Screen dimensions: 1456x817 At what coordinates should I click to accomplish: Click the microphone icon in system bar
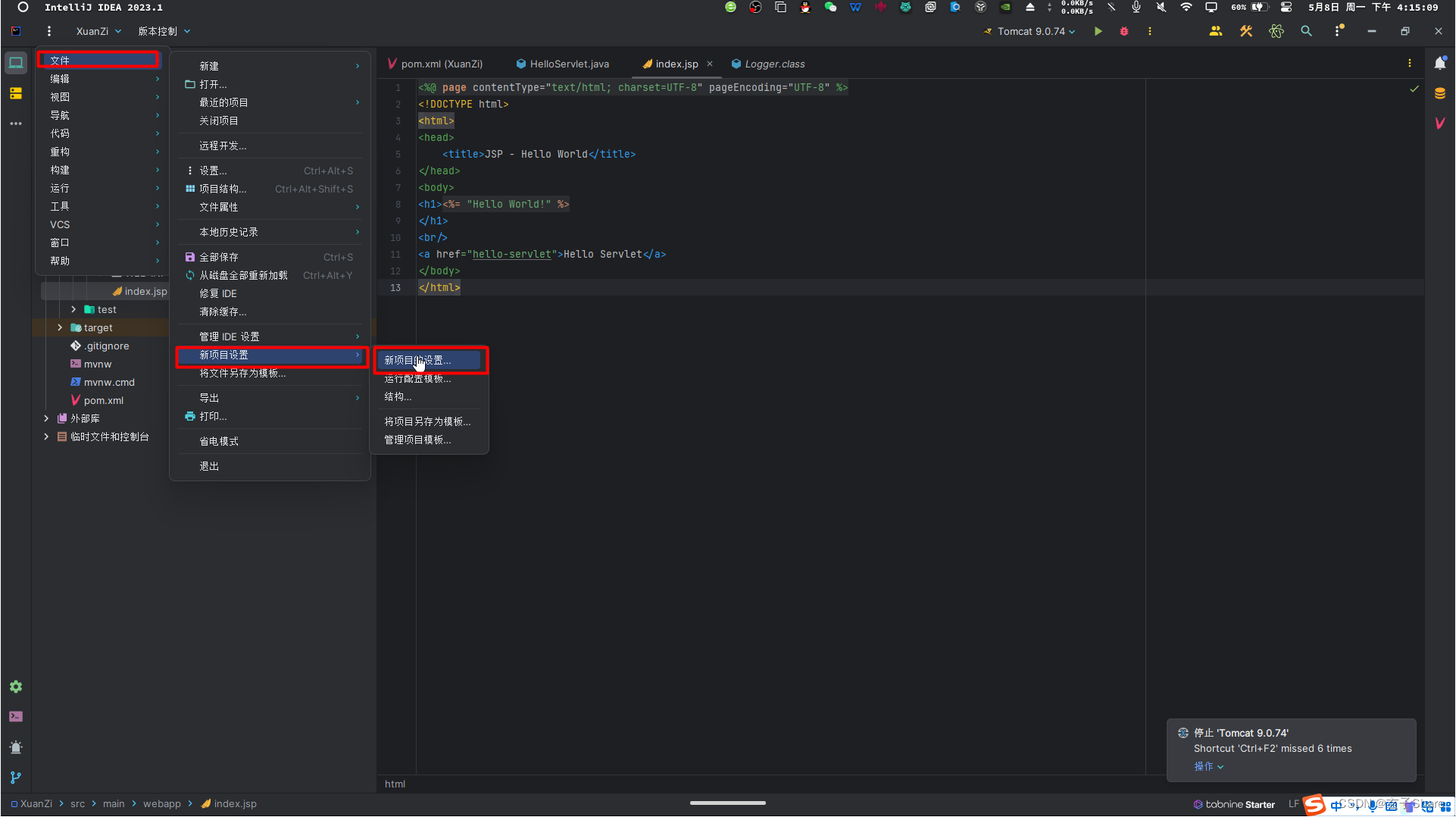click(1136, 7)
